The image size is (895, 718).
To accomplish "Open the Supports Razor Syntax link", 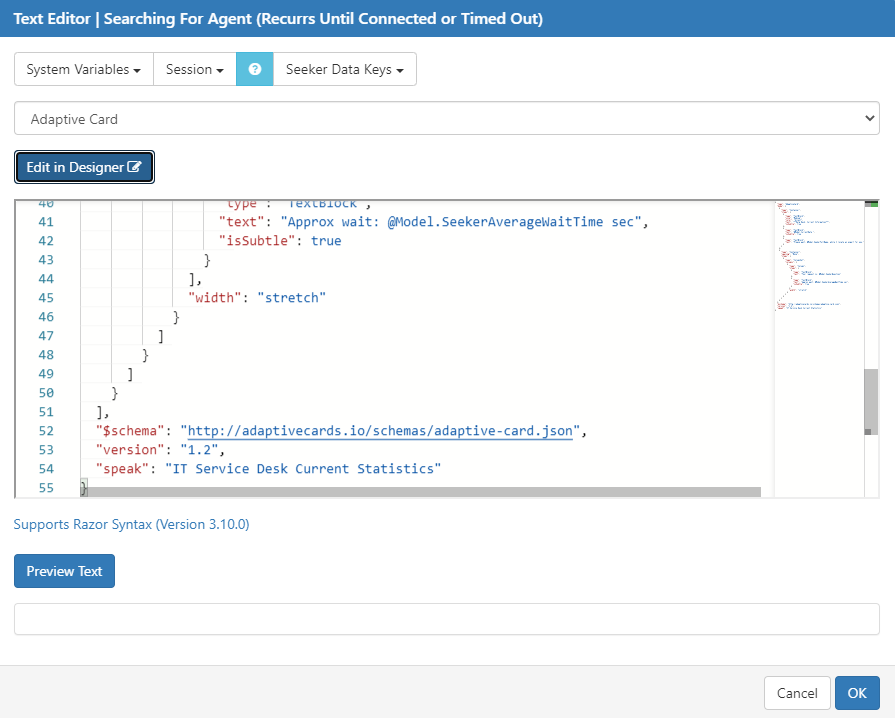I will pyautogui.click(x=131, y=524).
